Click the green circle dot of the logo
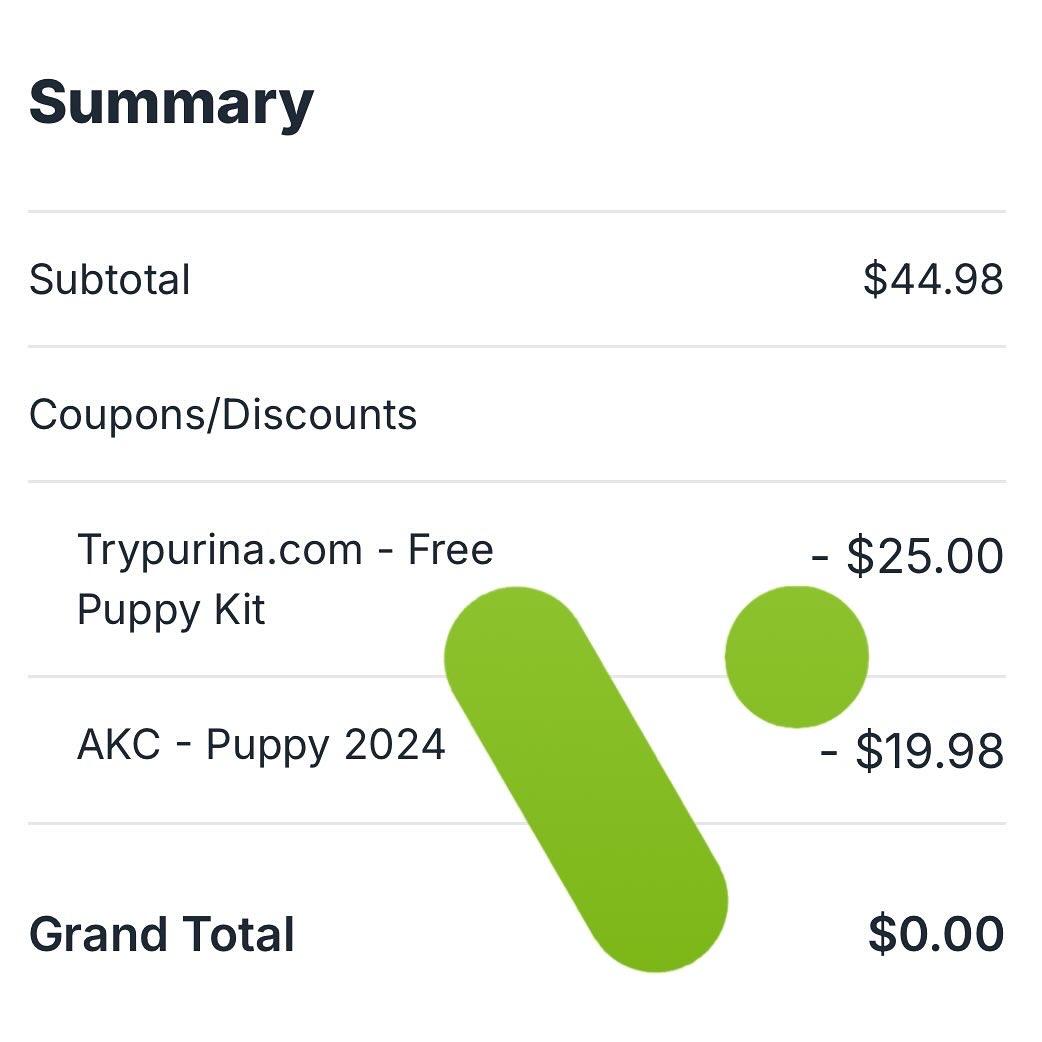 [x=797, y=657]
